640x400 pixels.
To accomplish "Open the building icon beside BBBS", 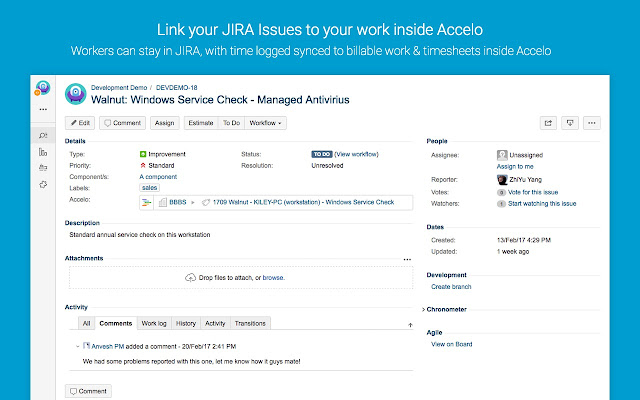I will (162, 202).
